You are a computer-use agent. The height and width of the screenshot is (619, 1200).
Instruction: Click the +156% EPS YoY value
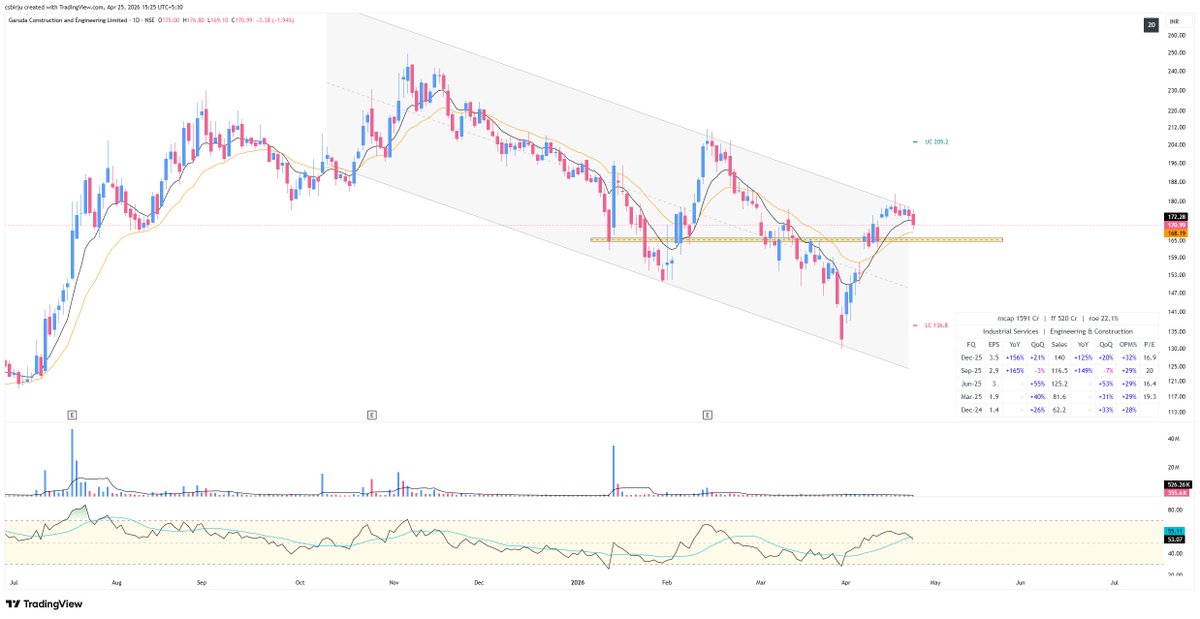coord(1014,356)
